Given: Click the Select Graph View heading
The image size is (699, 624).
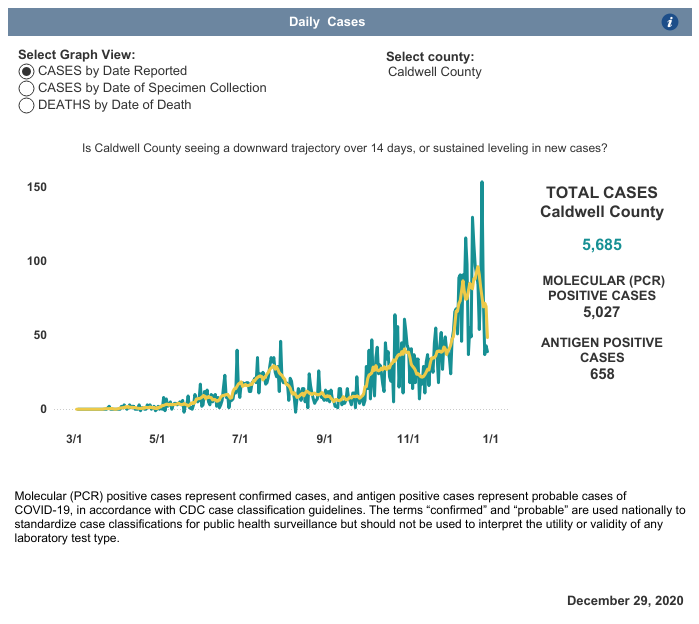Looking at the screenshot, I should (x=77, y=55).
